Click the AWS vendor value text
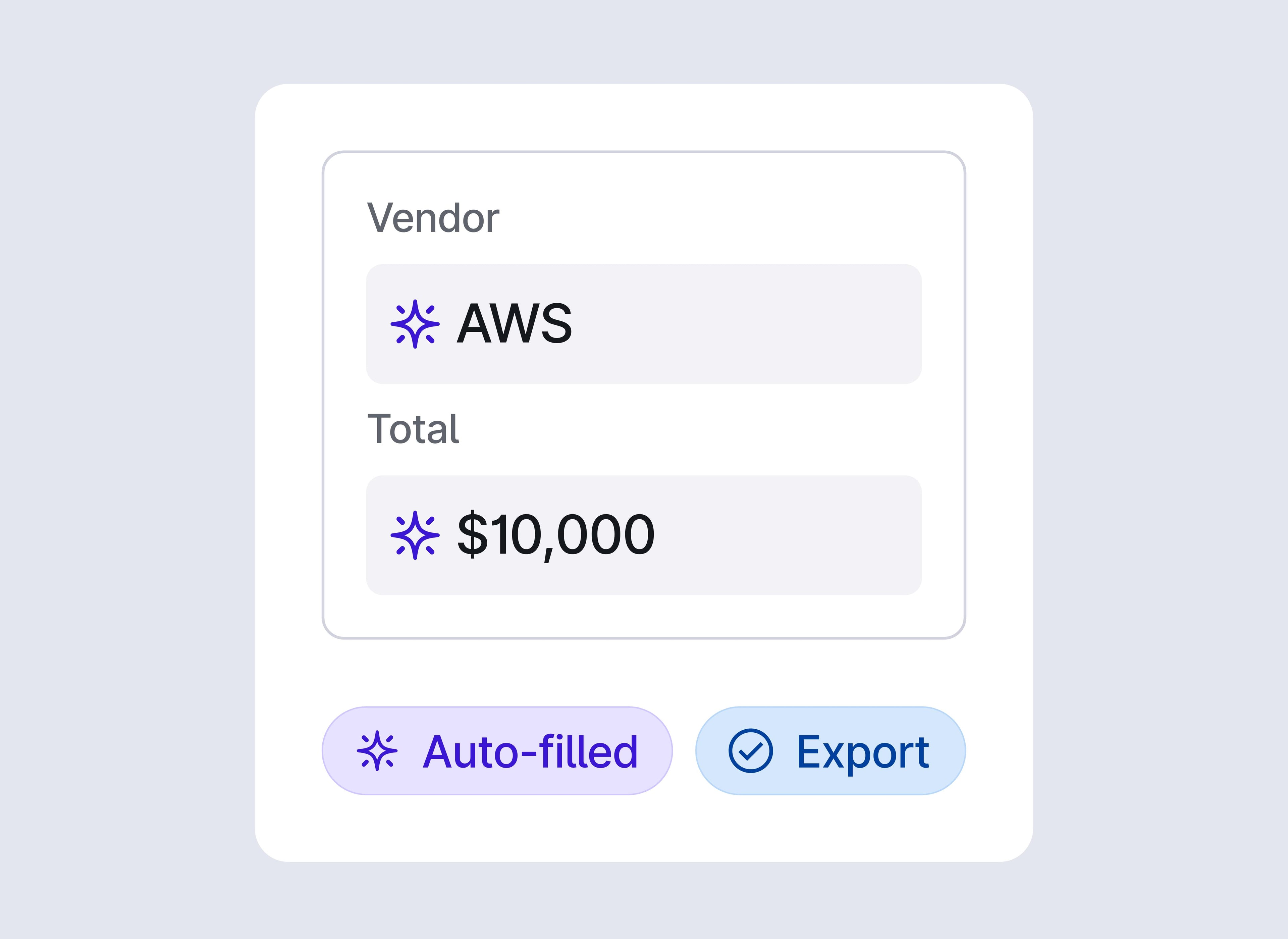This screenshot has height=939, width=1288. click(x=514, y=324)
